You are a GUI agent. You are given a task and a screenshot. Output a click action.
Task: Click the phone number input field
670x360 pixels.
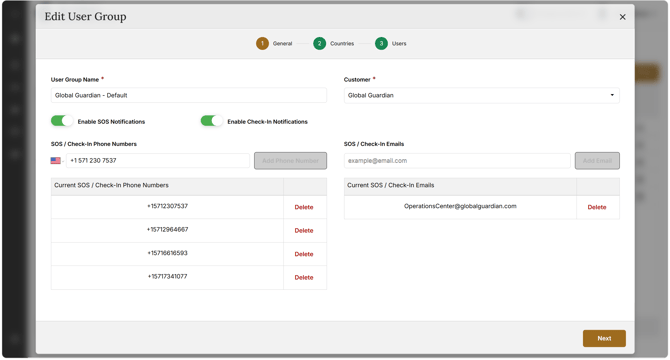pos(158,161)
